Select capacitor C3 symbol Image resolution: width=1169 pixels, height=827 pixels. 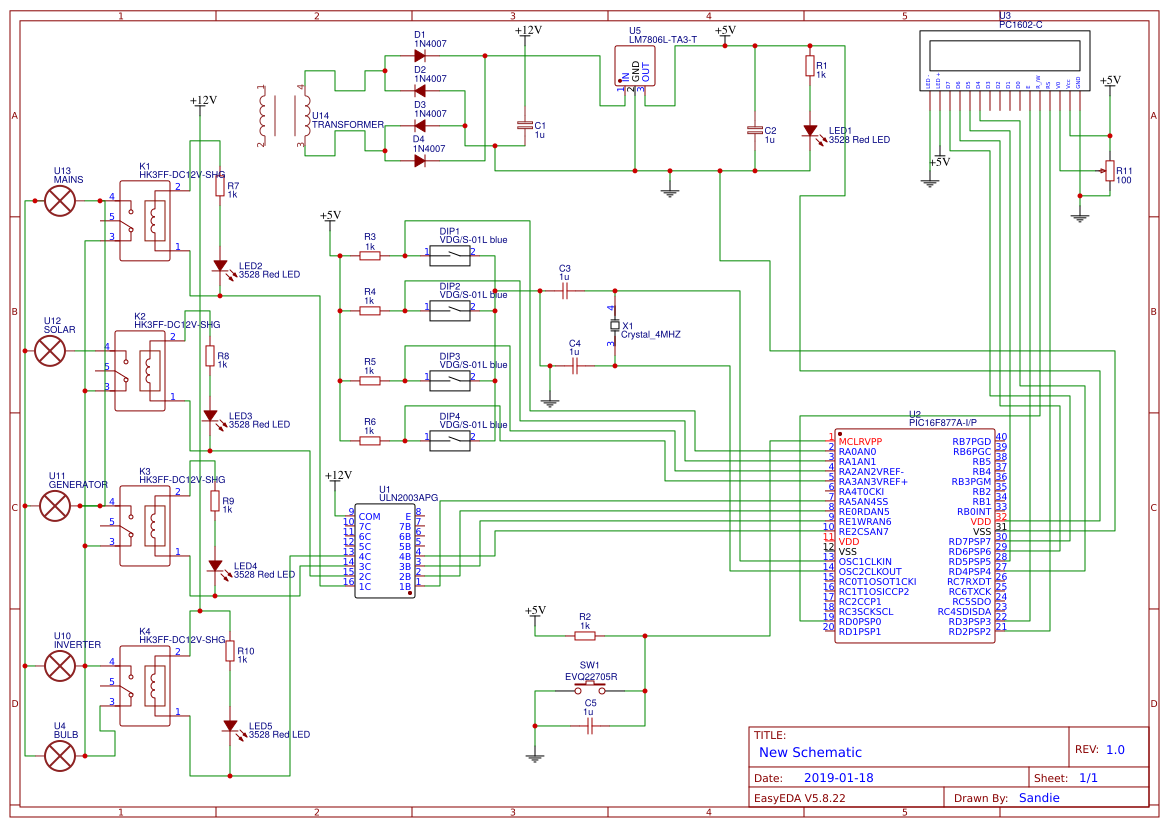(x=564, y=291)
